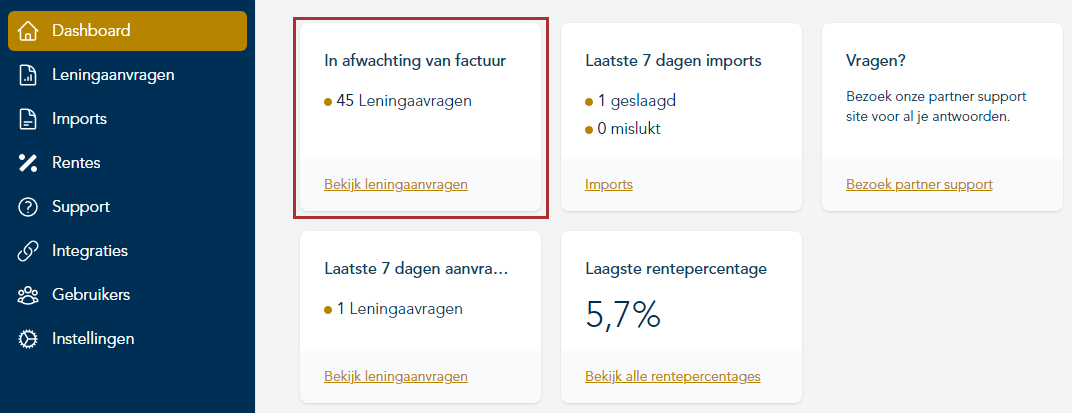Open the Leningaanvragen menu item
This screenshot has width=1072, height=413.
click(x=114, y=75)
